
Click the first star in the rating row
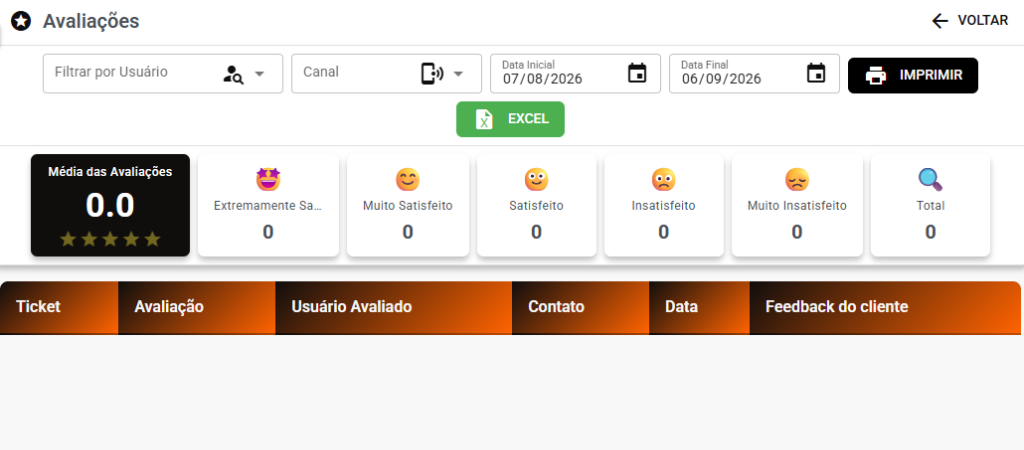(x=68, y=240)
